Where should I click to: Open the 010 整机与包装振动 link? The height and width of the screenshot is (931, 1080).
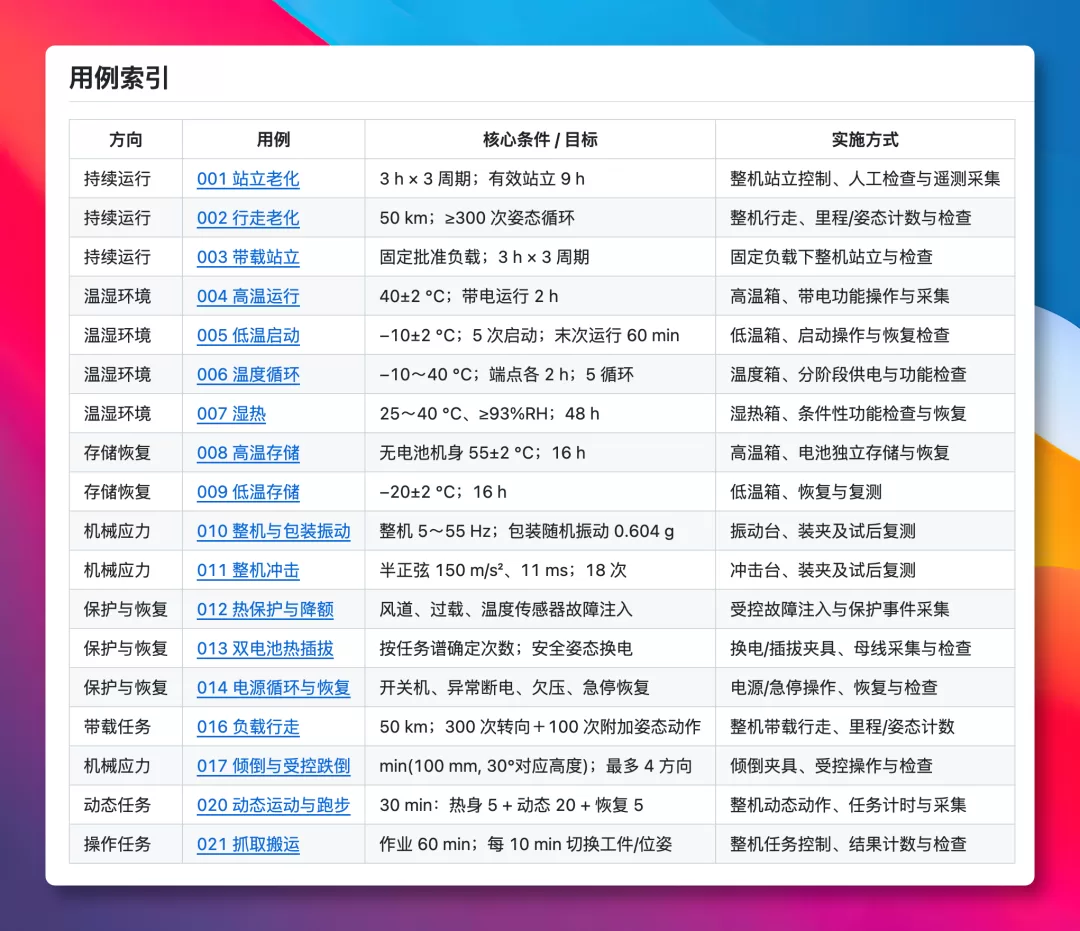[273, 532]
